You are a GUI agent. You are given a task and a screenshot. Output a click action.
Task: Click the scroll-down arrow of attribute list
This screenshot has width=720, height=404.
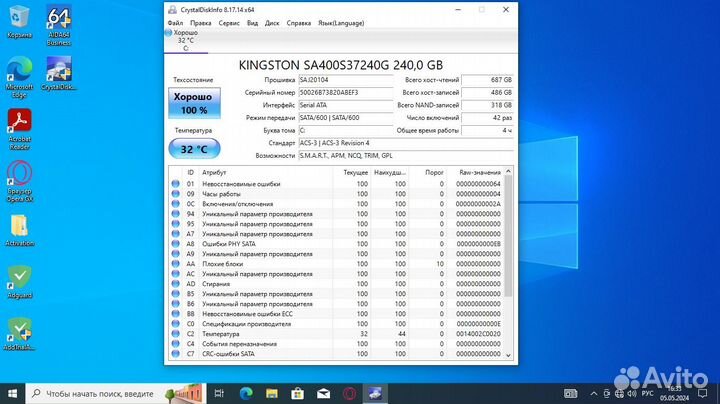pyautogui.click(x=508, y=355)
